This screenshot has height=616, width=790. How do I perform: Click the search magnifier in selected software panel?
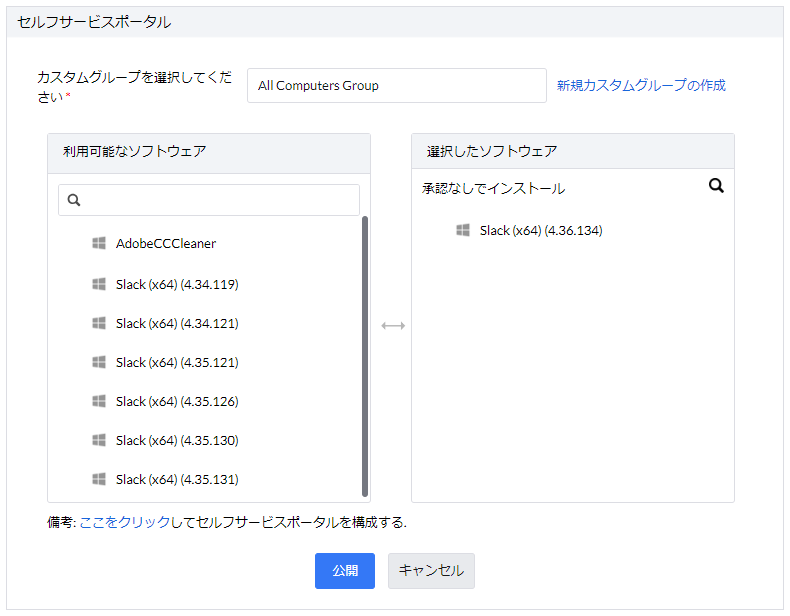click(716, 186)
